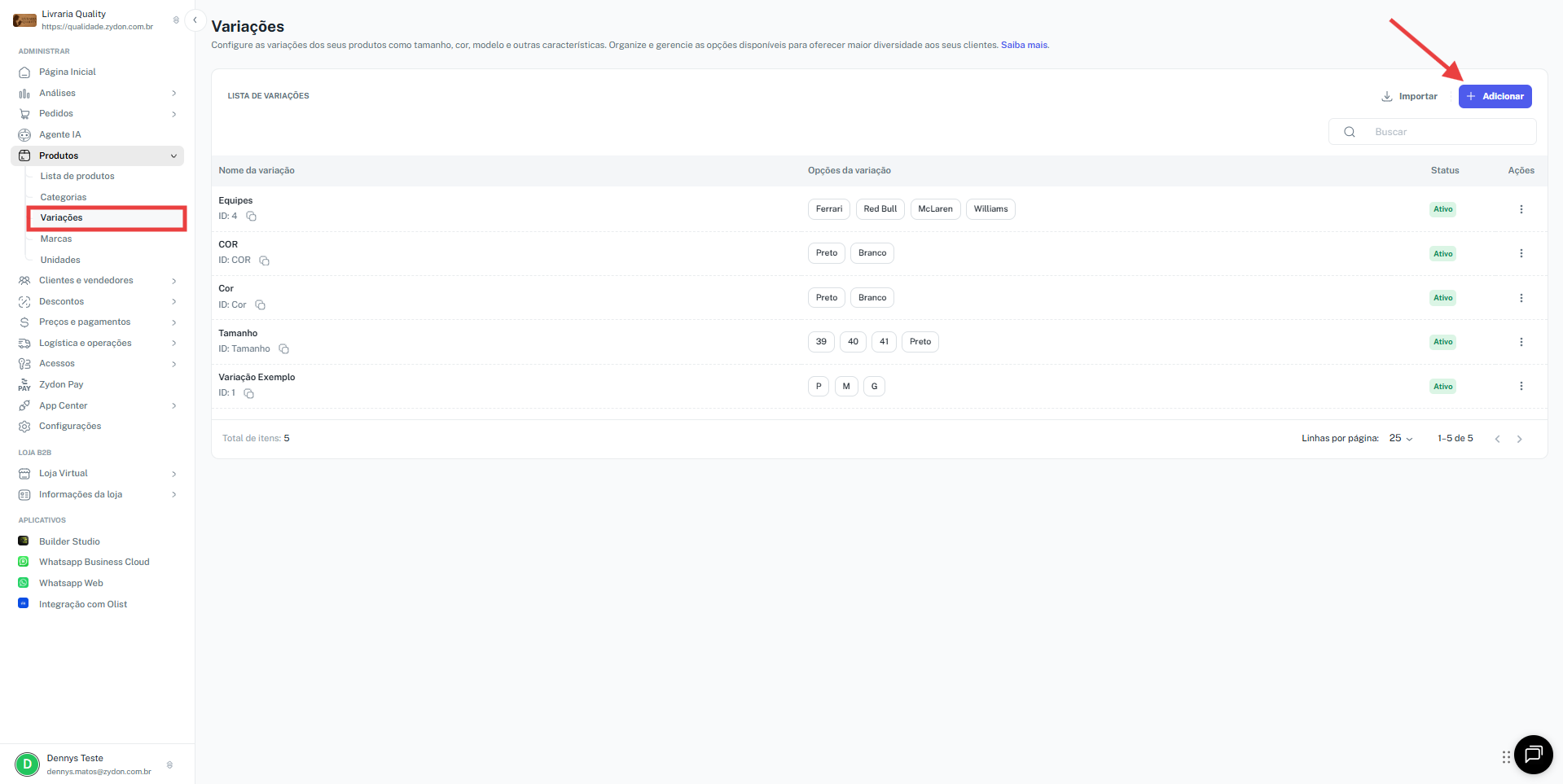Open Whatsapp Business Cloud app

[94, 562]
